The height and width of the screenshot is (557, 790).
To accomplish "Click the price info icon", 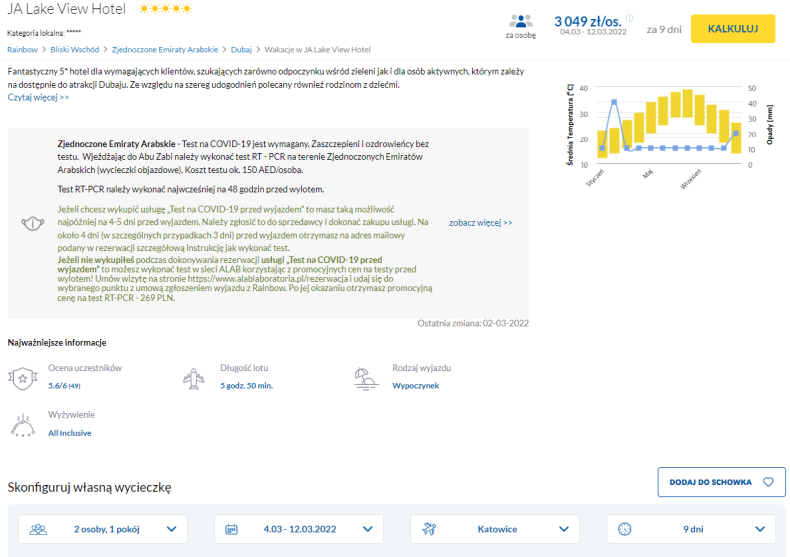I will click(x=629, y=18).
